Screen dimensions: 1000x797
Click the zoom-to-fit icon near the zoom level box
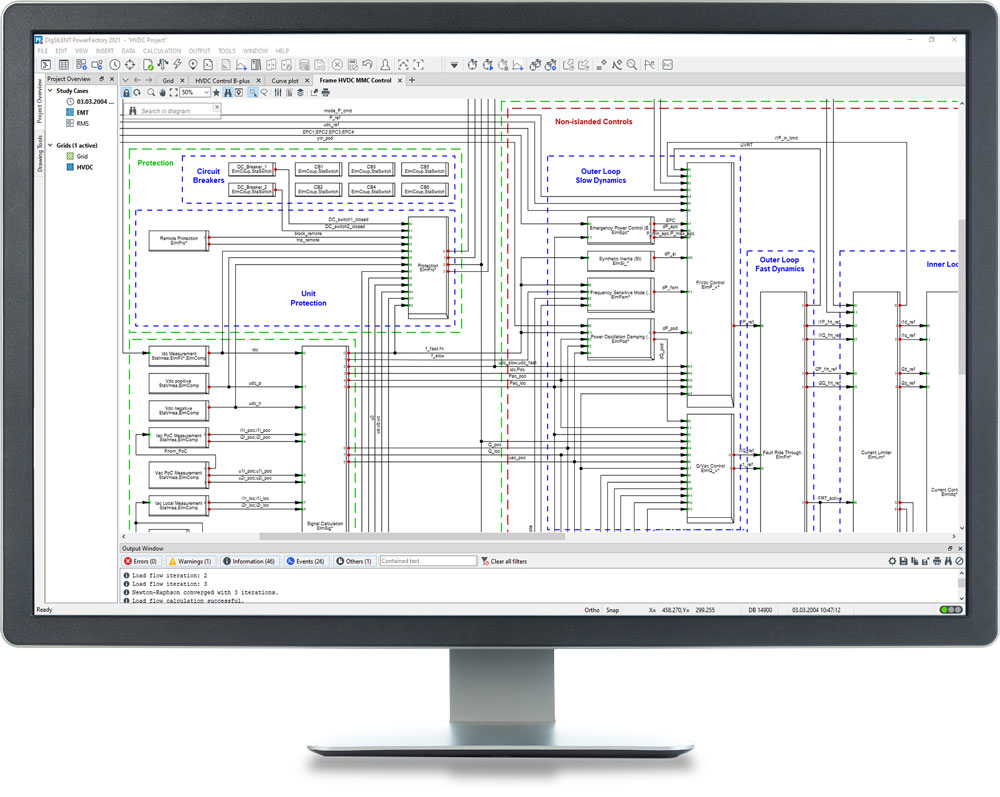point(172,92)
